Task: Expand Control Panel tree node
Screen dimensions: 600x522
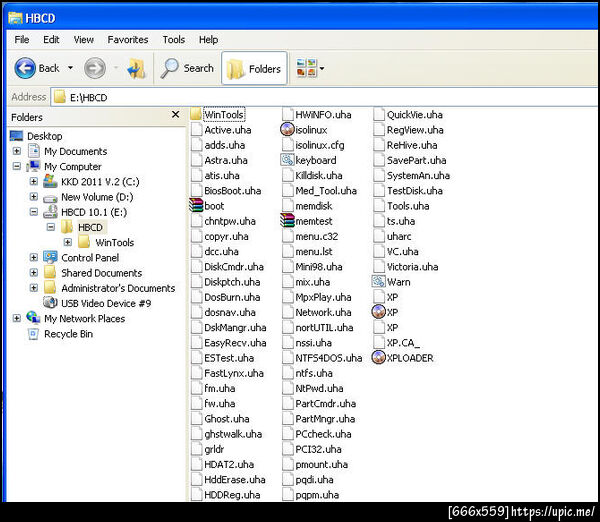Action: tap(34, 257)
